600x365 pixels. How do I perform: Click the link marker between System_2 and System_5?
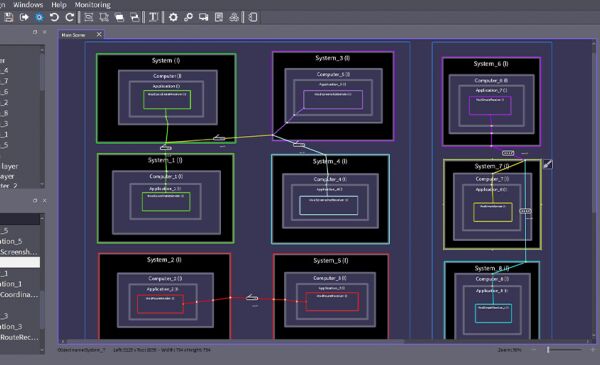252,298
